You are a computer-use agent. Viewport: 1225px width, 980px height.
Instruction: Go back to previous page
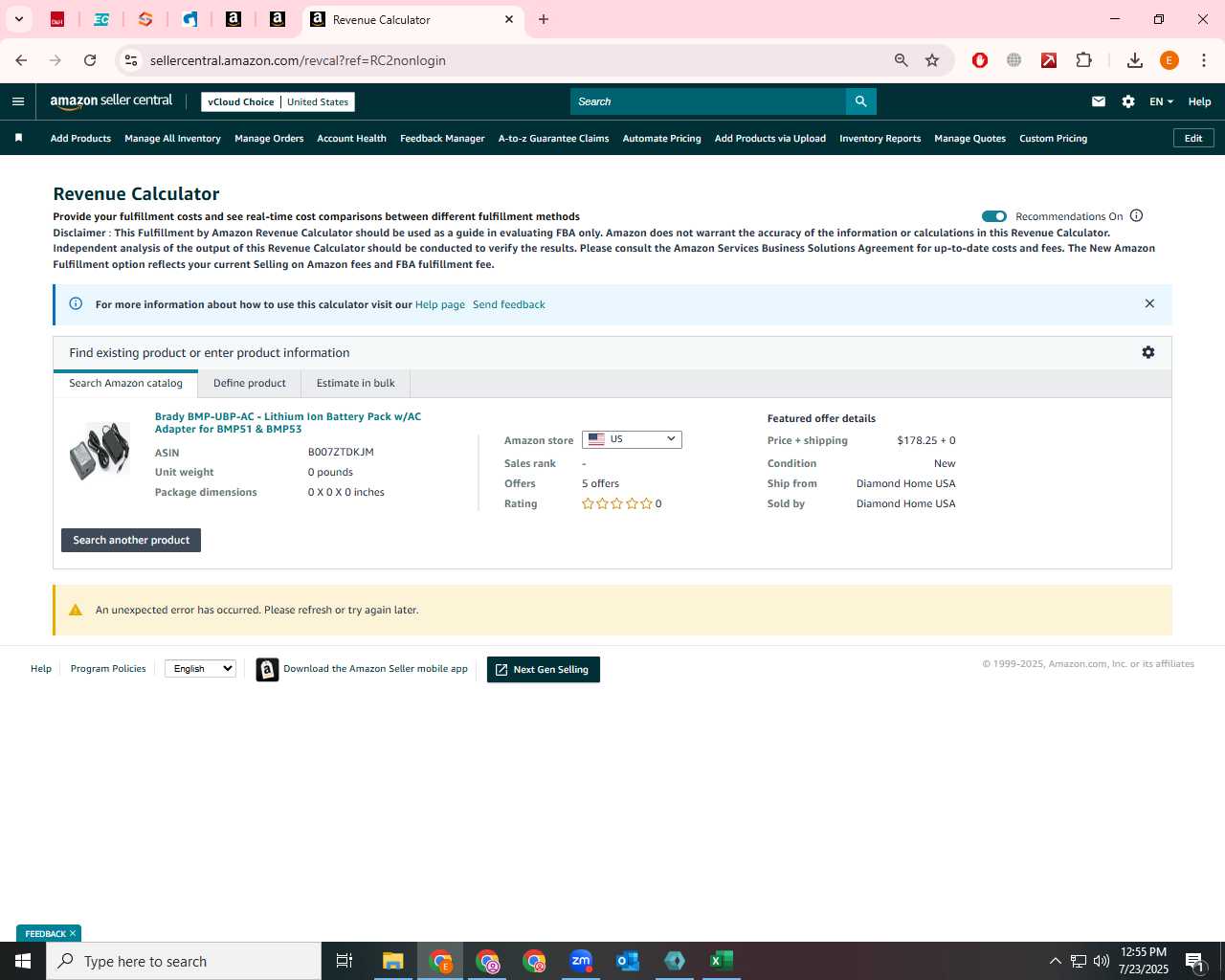pyautogui.click(x=21, y=60)
